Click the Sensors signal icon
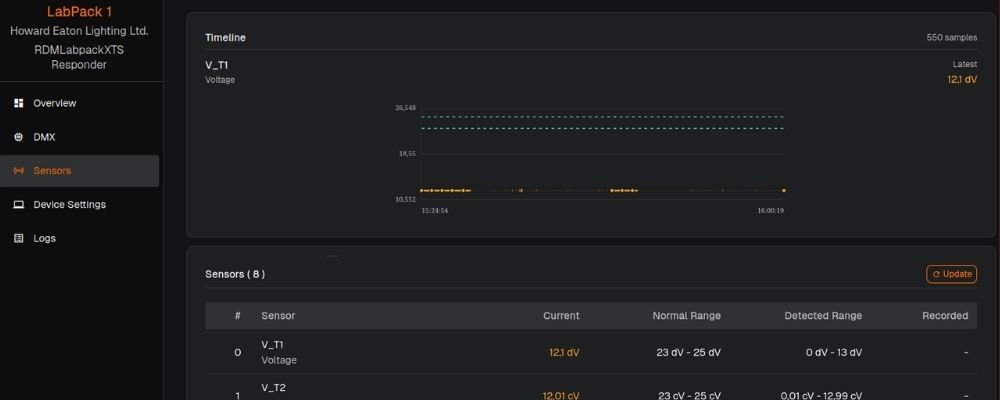 pyautogui.click(x=18, y=171)
